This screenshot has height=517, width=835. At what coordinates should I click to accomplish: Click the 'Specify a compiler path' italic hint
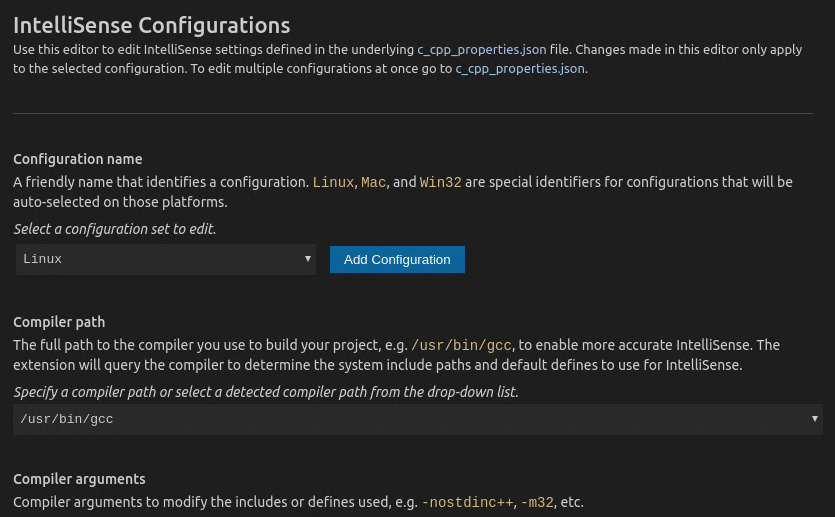265,392
